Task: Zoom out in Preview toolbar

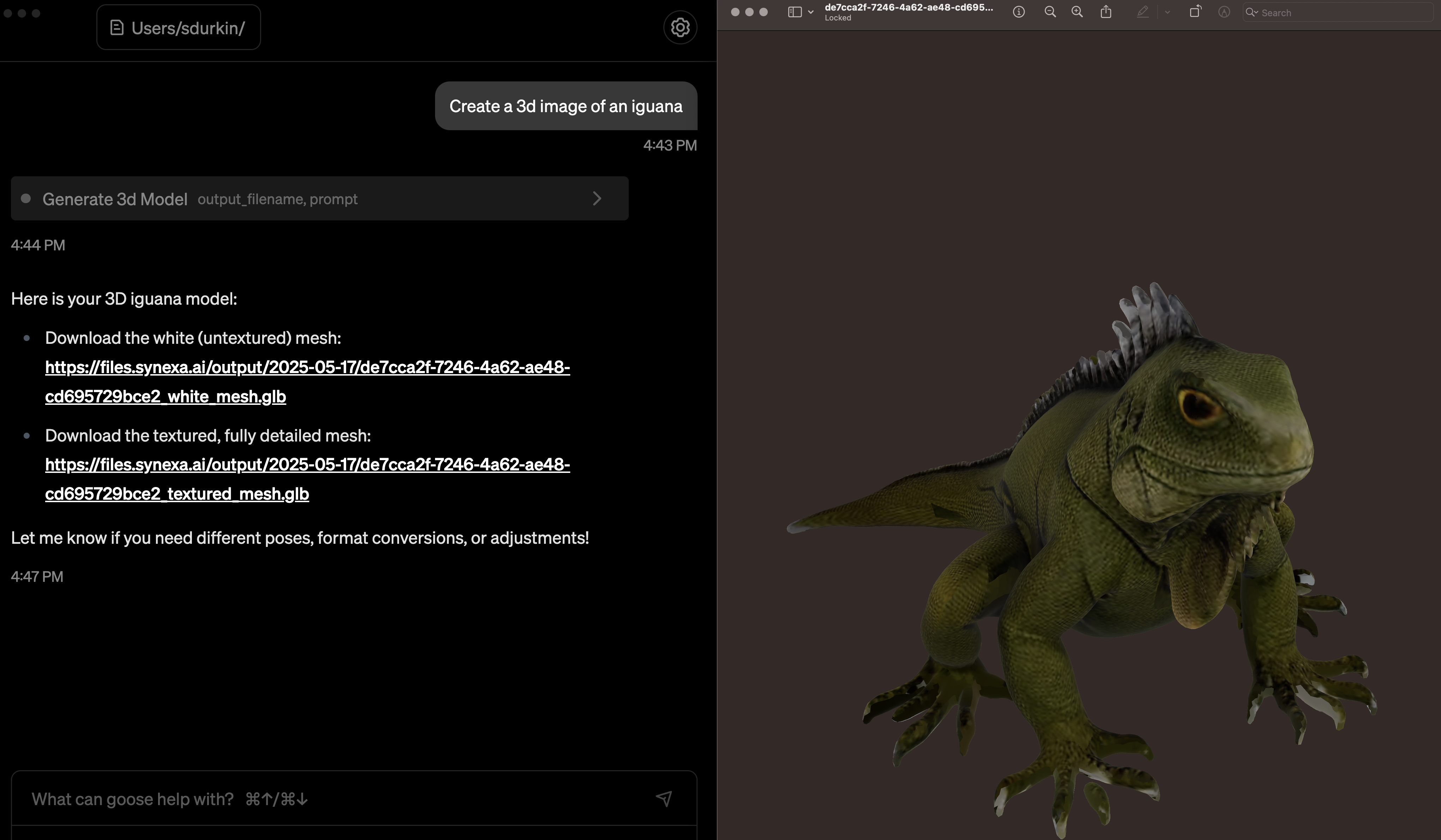Action: 1050,12
